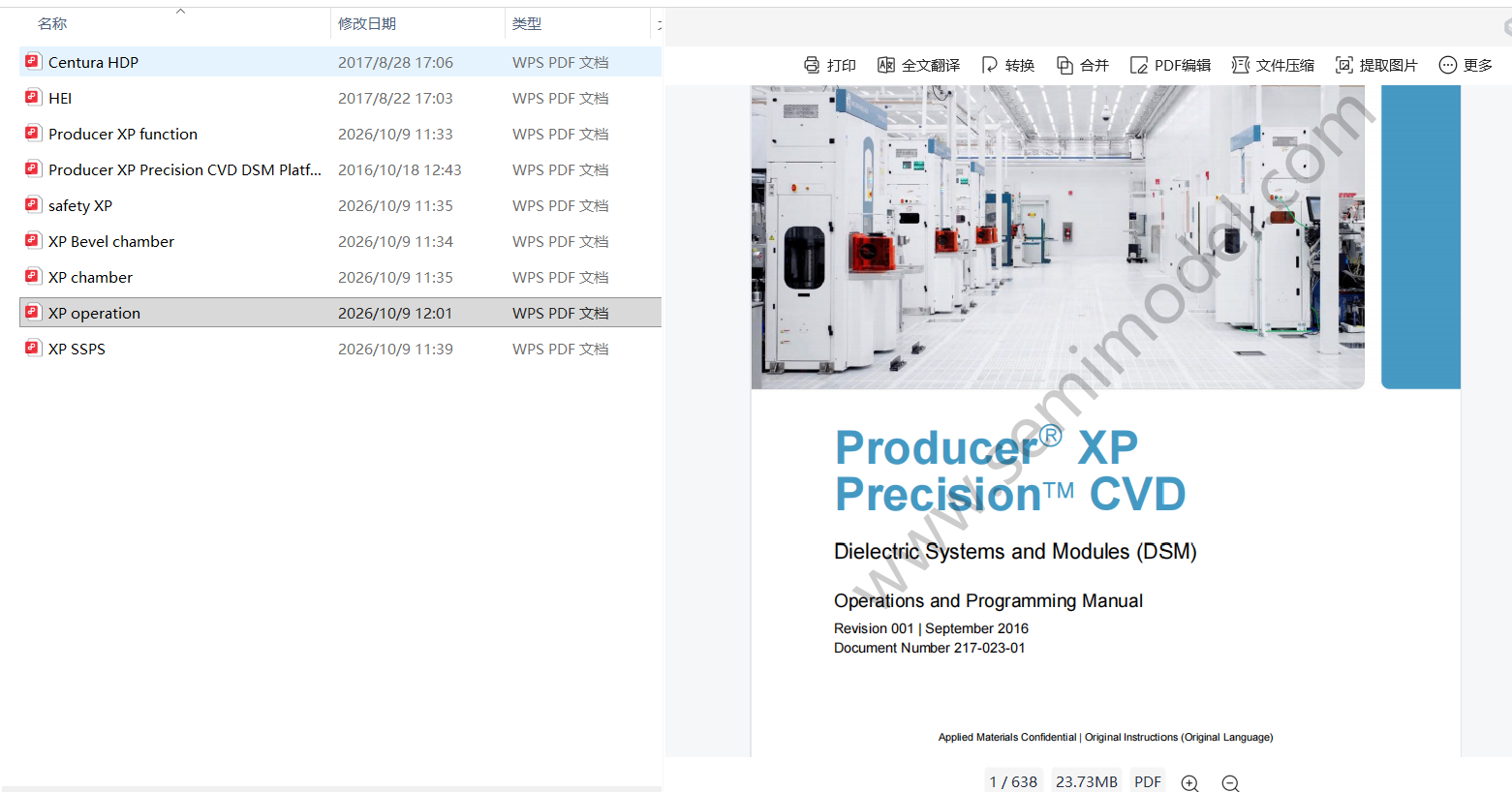The width and height of the screenshot is (1512, 792).
Task: Open the 更多 ellipsis icon
Action: pos(1448,65)
